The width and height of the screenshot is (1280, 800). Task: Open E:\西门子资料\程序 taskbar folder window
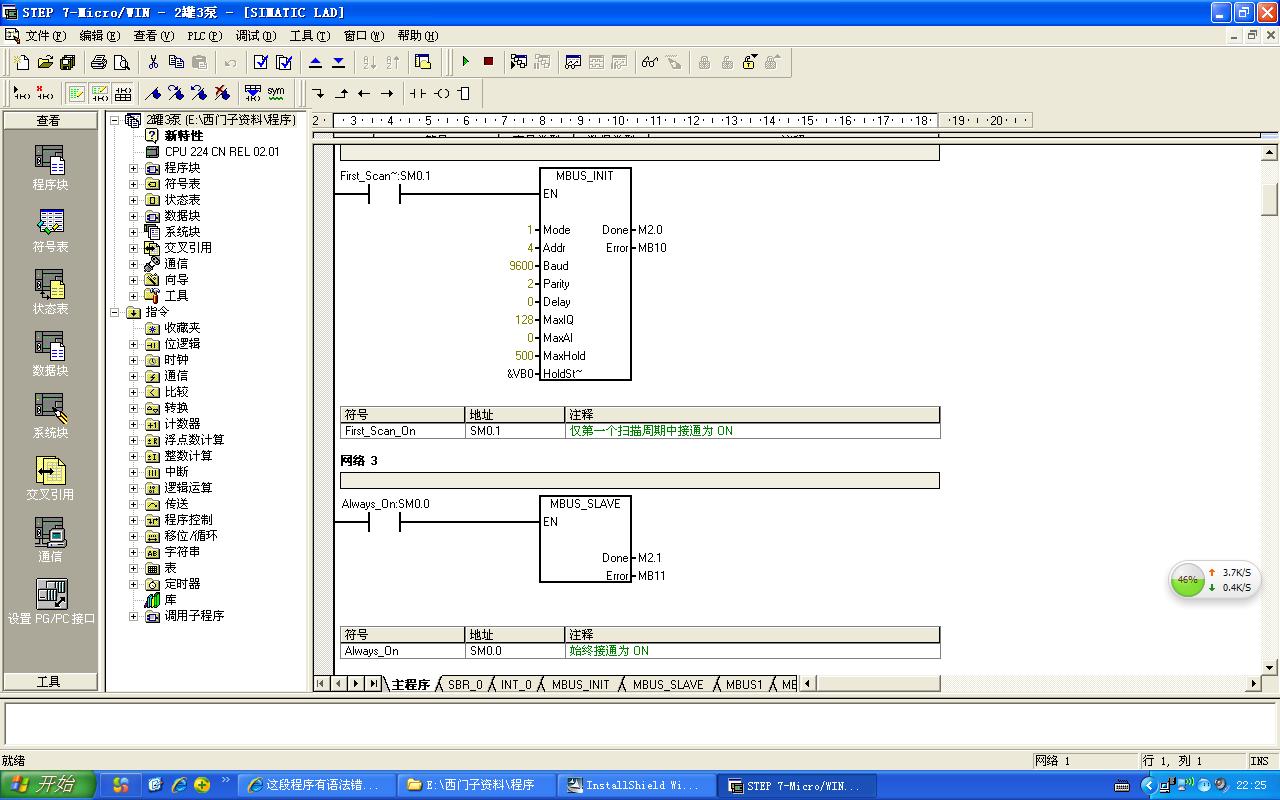pos(476,785)
